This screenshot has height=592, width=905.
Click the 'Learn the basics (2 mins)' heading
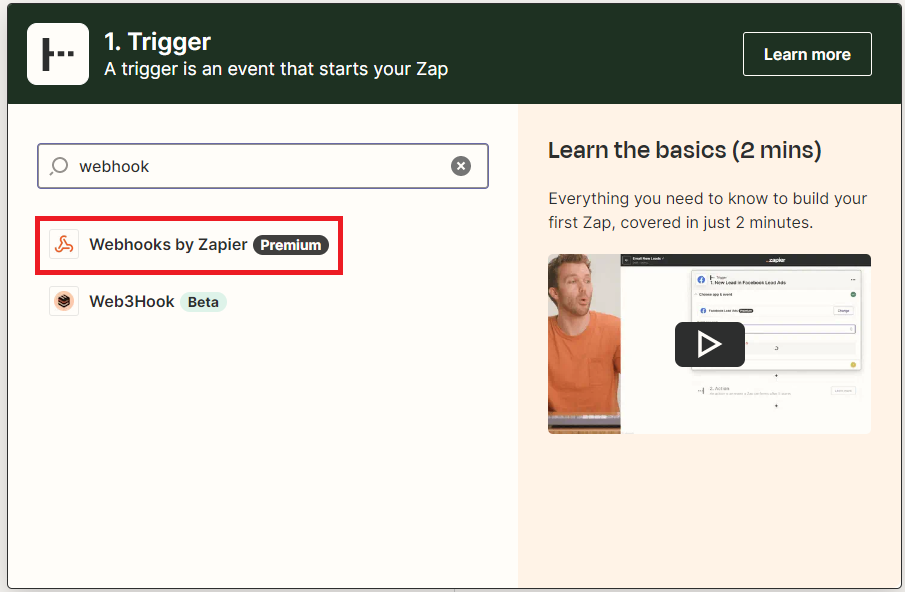(685, 150)
